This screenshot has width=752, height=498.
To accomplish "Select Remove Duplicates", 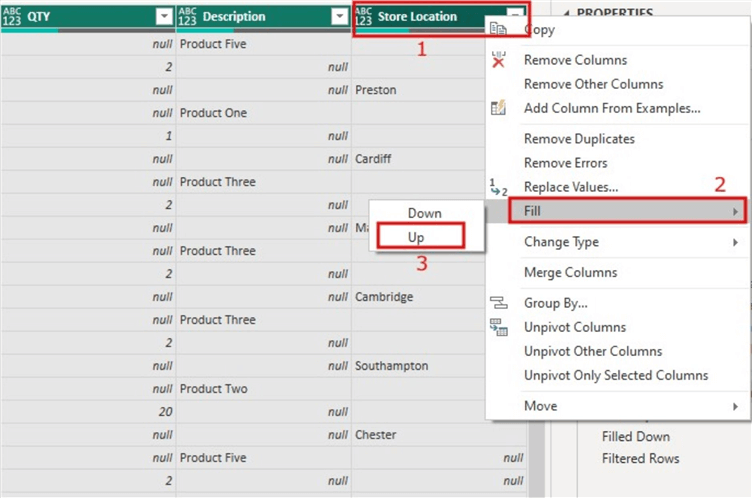I will 617,139.
